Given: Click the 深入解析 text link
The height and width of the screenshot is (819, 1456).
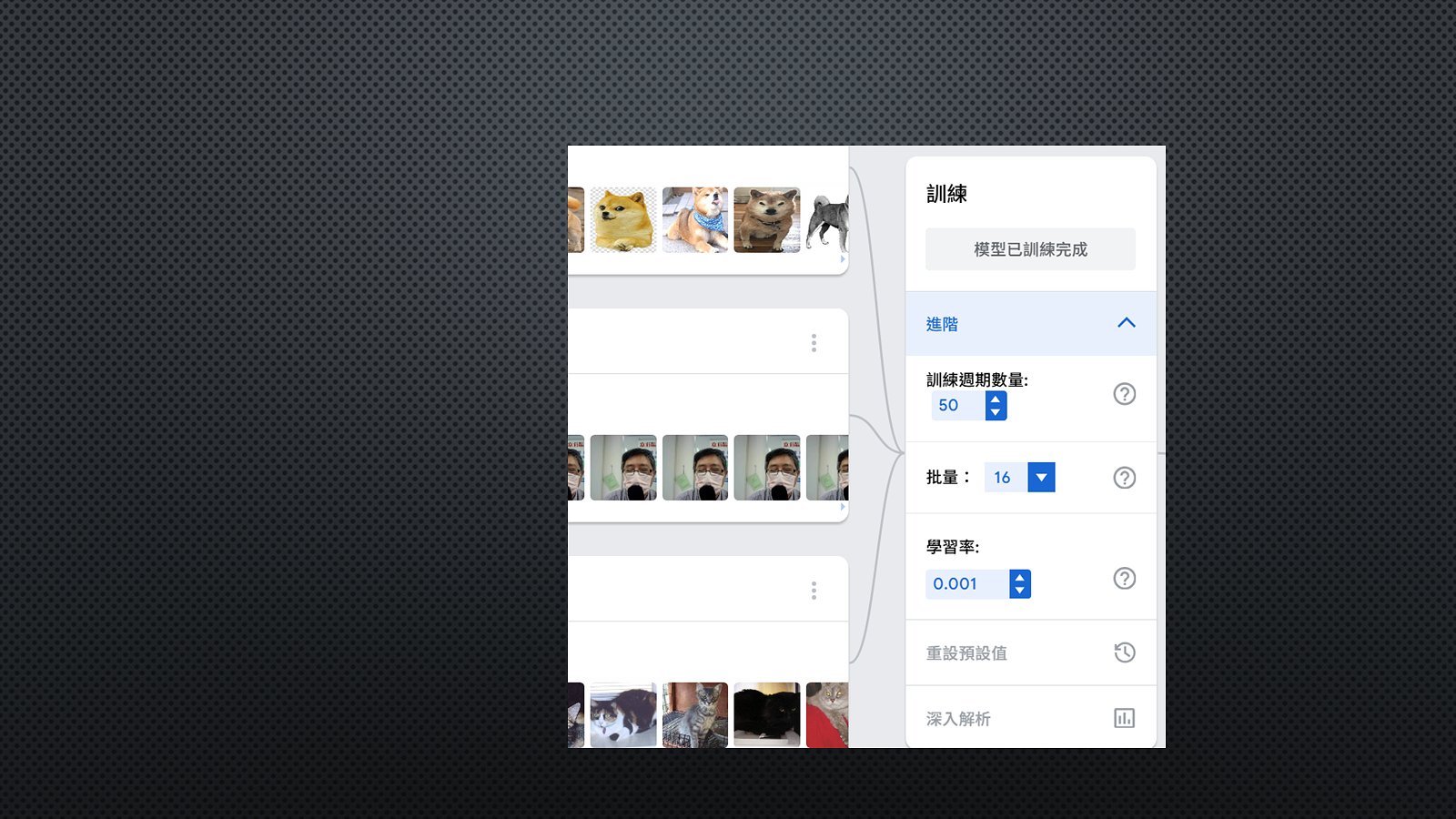Looking at the screenshot, I should point(958,719).
